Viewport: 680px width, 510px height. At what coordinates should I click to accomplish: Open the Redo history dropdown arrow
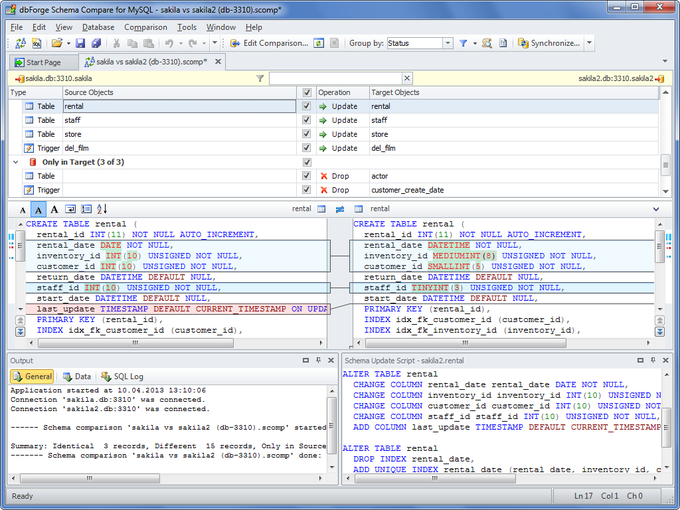[205, 43]
